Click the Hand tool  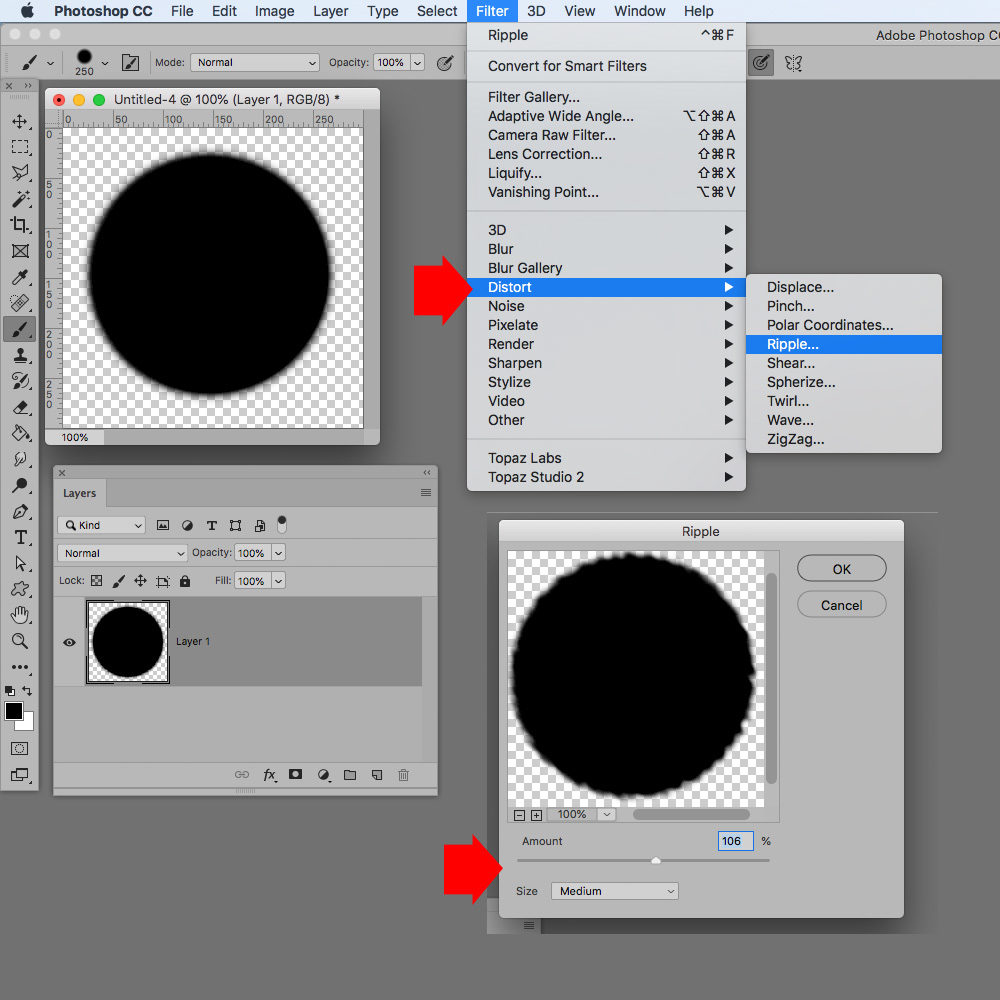click(x=20, y=615)
